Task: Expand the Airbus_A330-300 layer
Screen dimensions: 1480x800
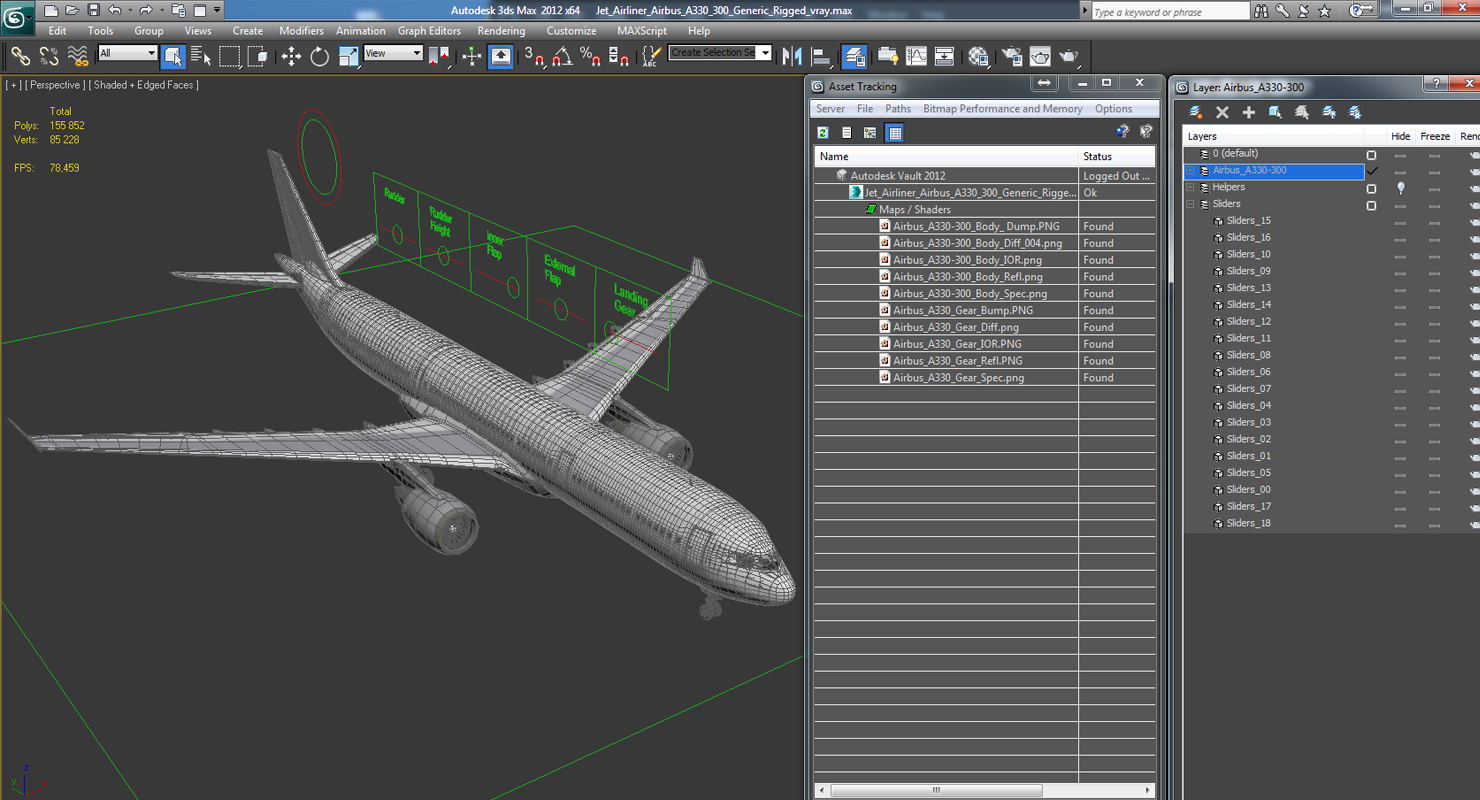Action: pyautogui.click(x=1190, y=171)
